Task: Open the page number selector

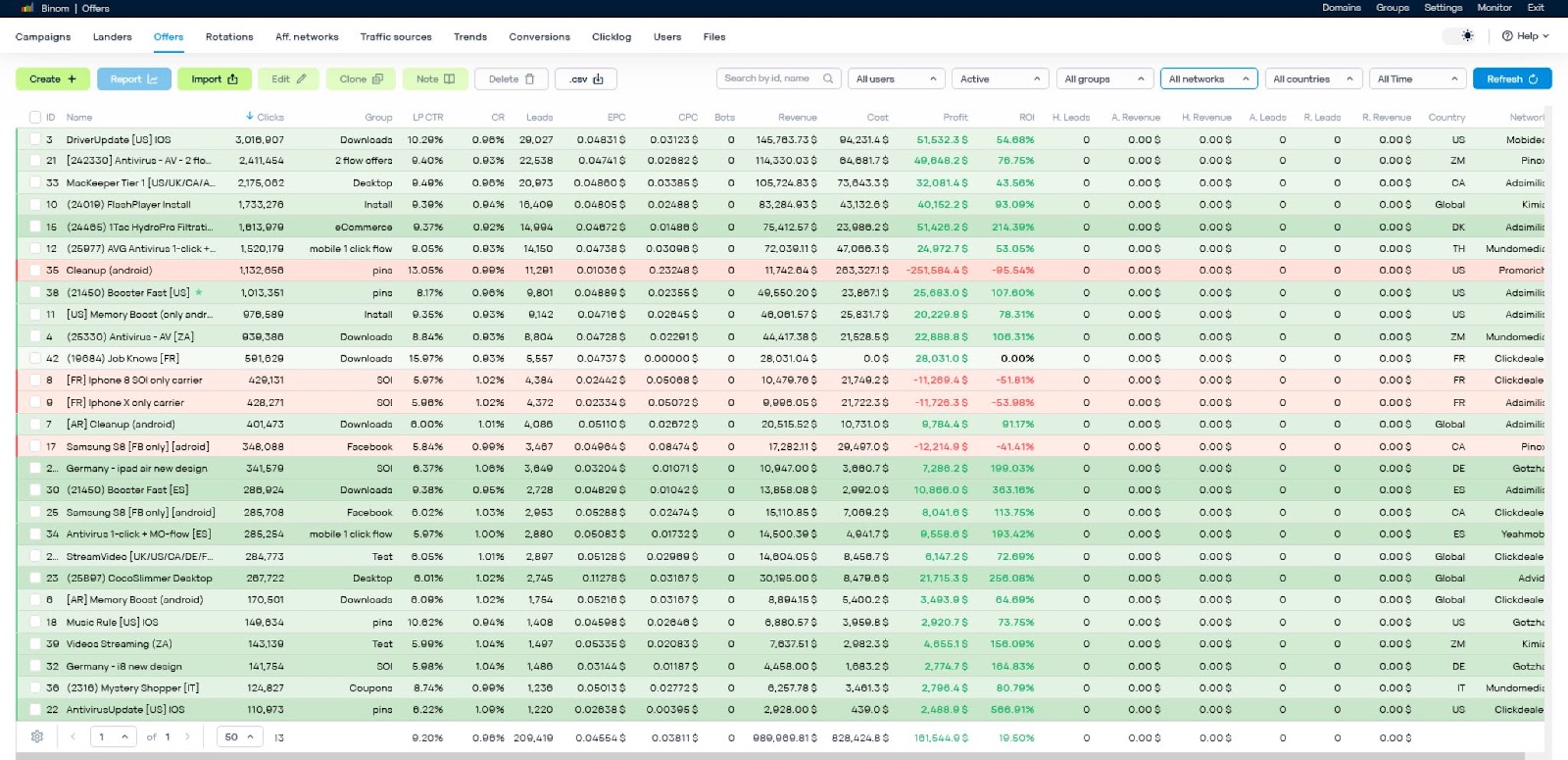Action: [113, 736]
